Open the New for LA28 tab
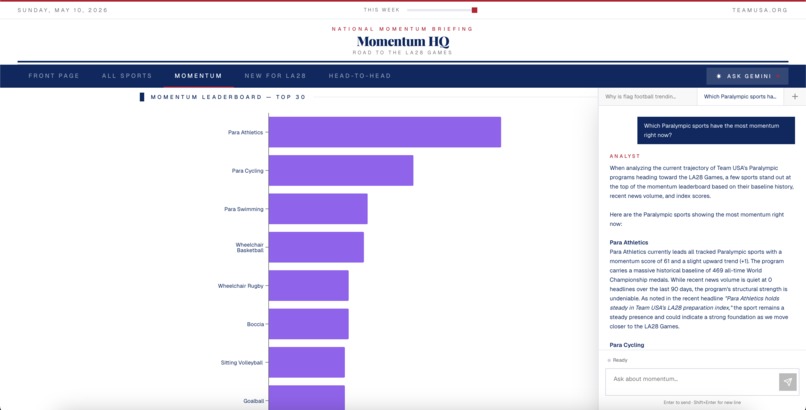 [276, 76]
